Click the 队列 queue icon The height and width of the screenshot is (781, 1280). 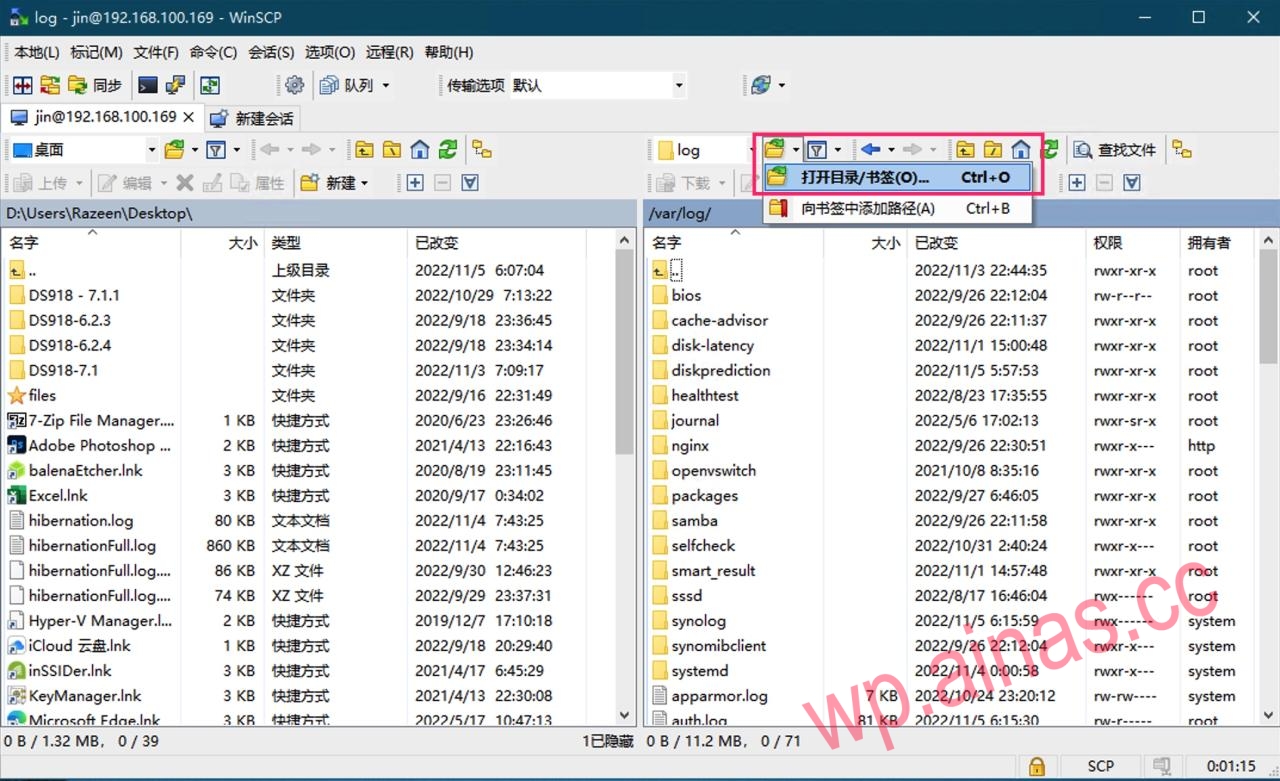click(347, 85)
